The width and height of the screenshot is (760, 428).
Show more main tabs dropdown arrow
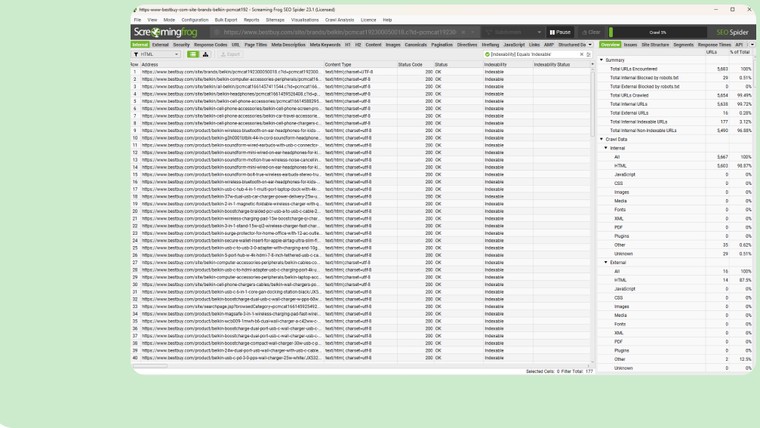[x=590, y=45]
